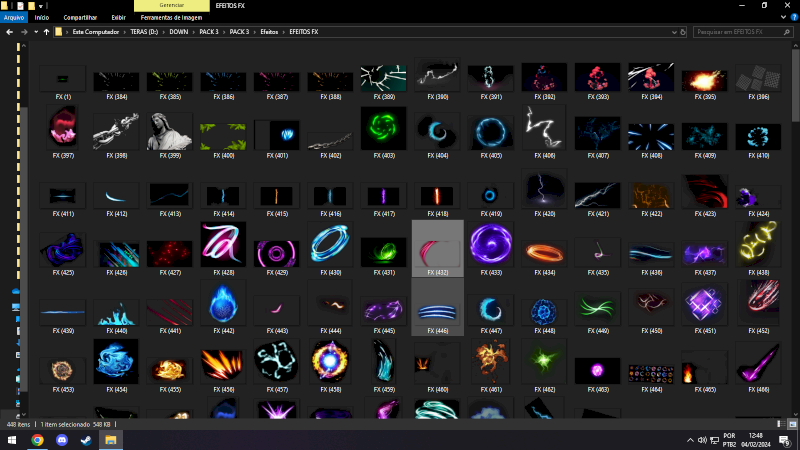Switch to large icons view in the status bar
Screen dimensions: 800x450
click(793, 424)
